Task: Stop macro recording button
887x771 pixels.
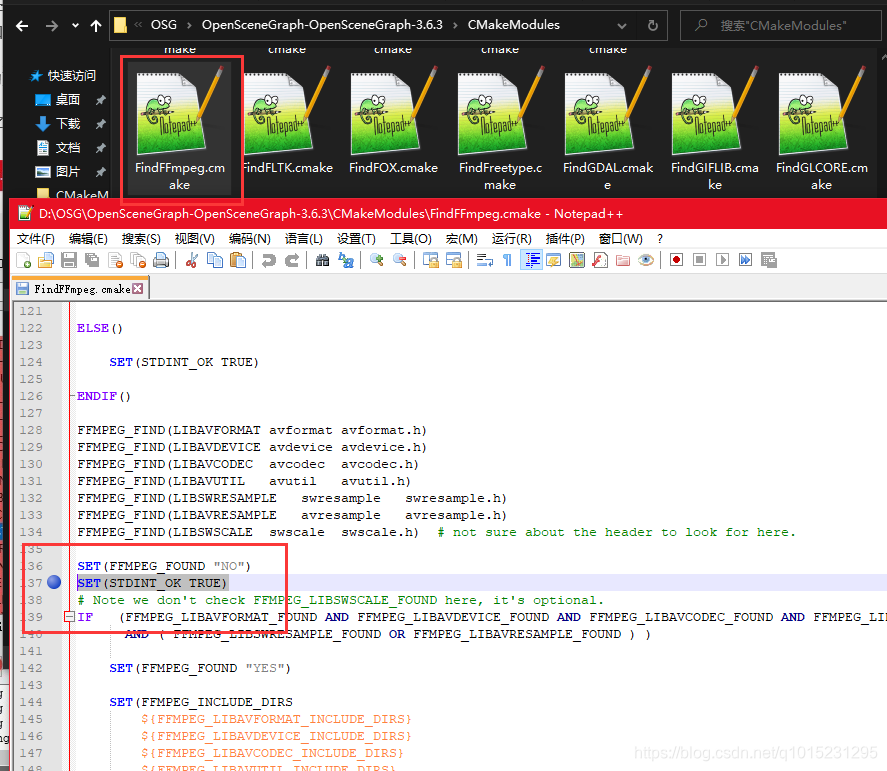Action: point(699,260)
